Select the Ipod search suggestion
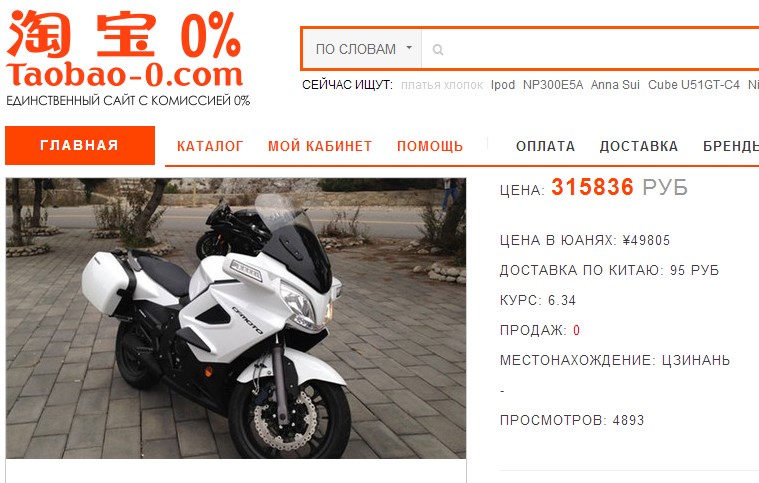Viewport: 759px width, 483px height. (x=503, y=85)
